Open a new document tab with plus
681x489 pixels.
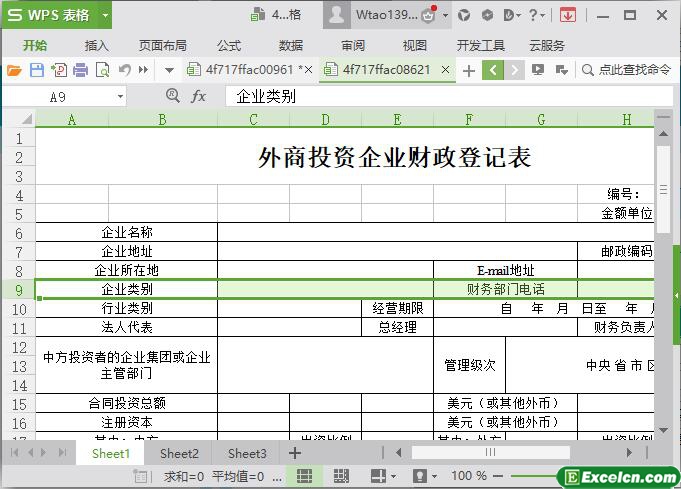[468, 70]
